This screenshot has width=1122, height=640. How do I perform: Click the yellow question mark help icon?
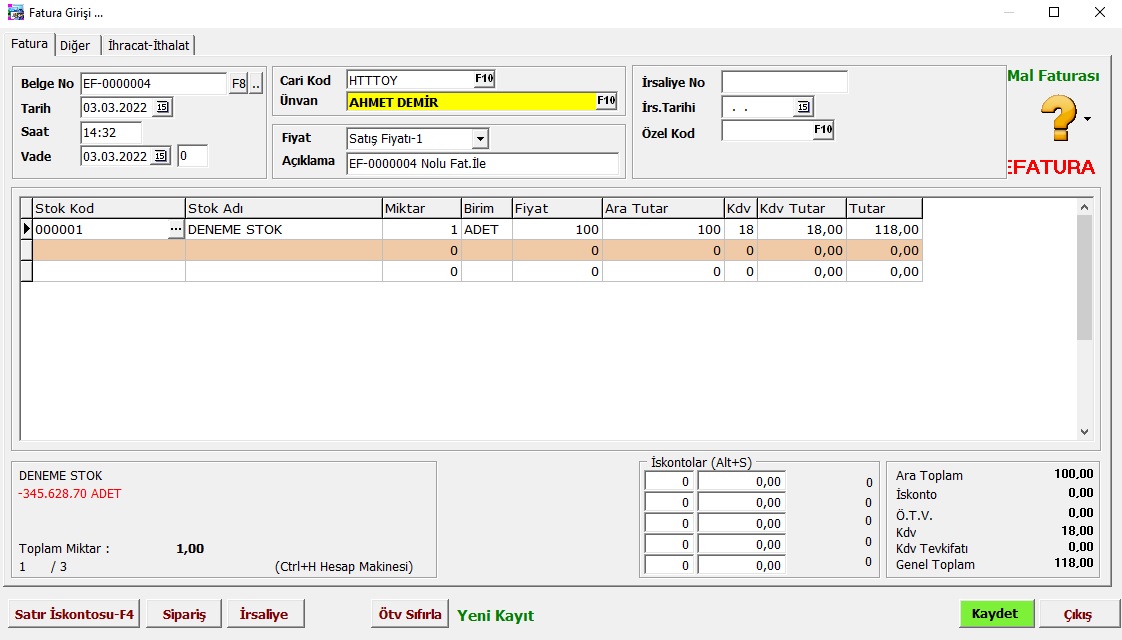coord(1058,119)
